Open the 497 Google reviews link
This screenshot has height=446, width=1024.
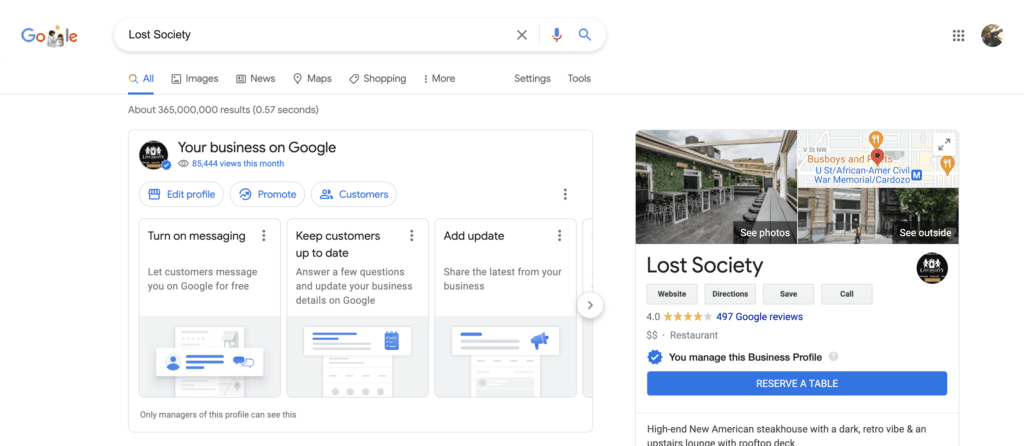coord(759,317)
